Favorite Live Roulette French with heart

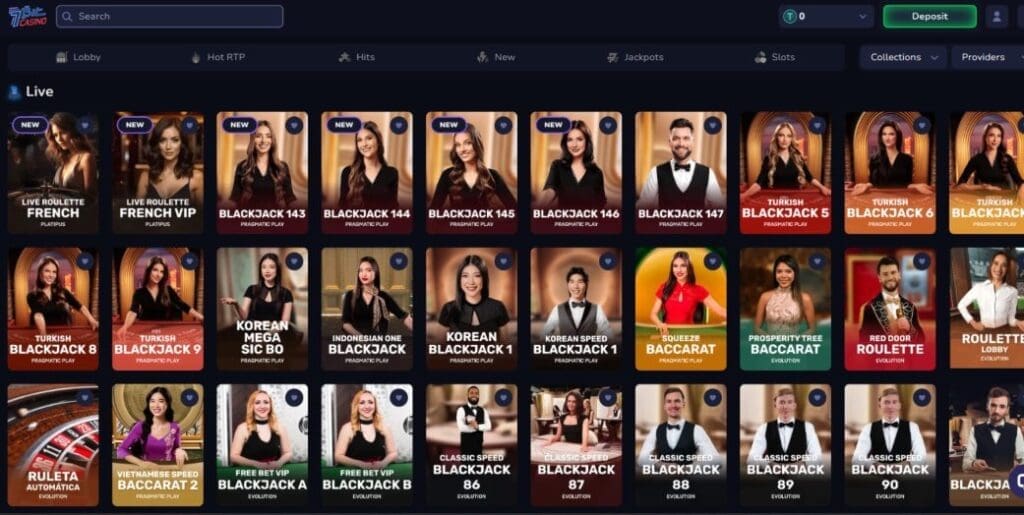tap(85, 125)
